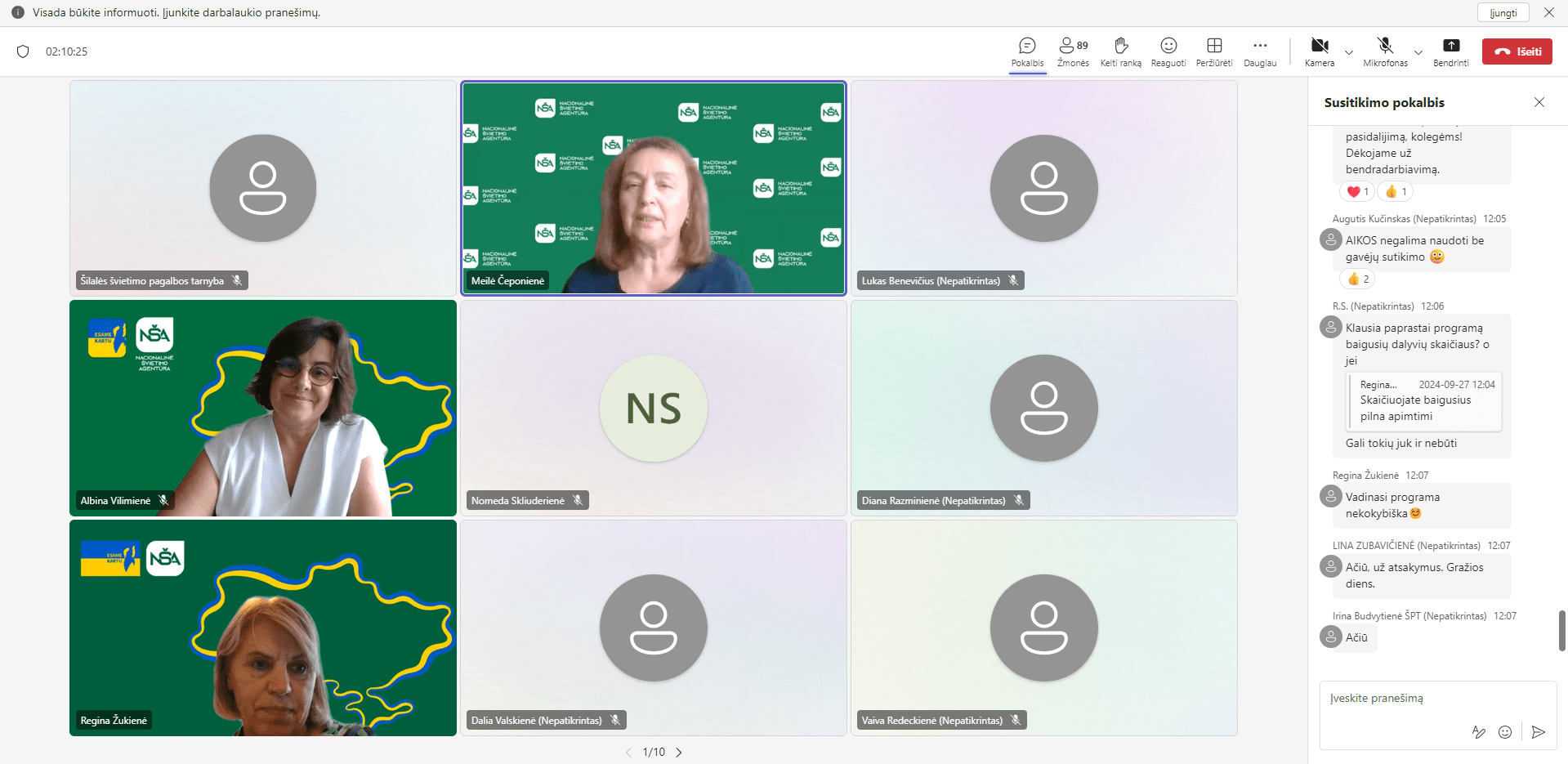The height and width of the screenshot is (764, 1568).
Task: Open the Pokalbis chat icon
Action: click(x=1027, y=47)
